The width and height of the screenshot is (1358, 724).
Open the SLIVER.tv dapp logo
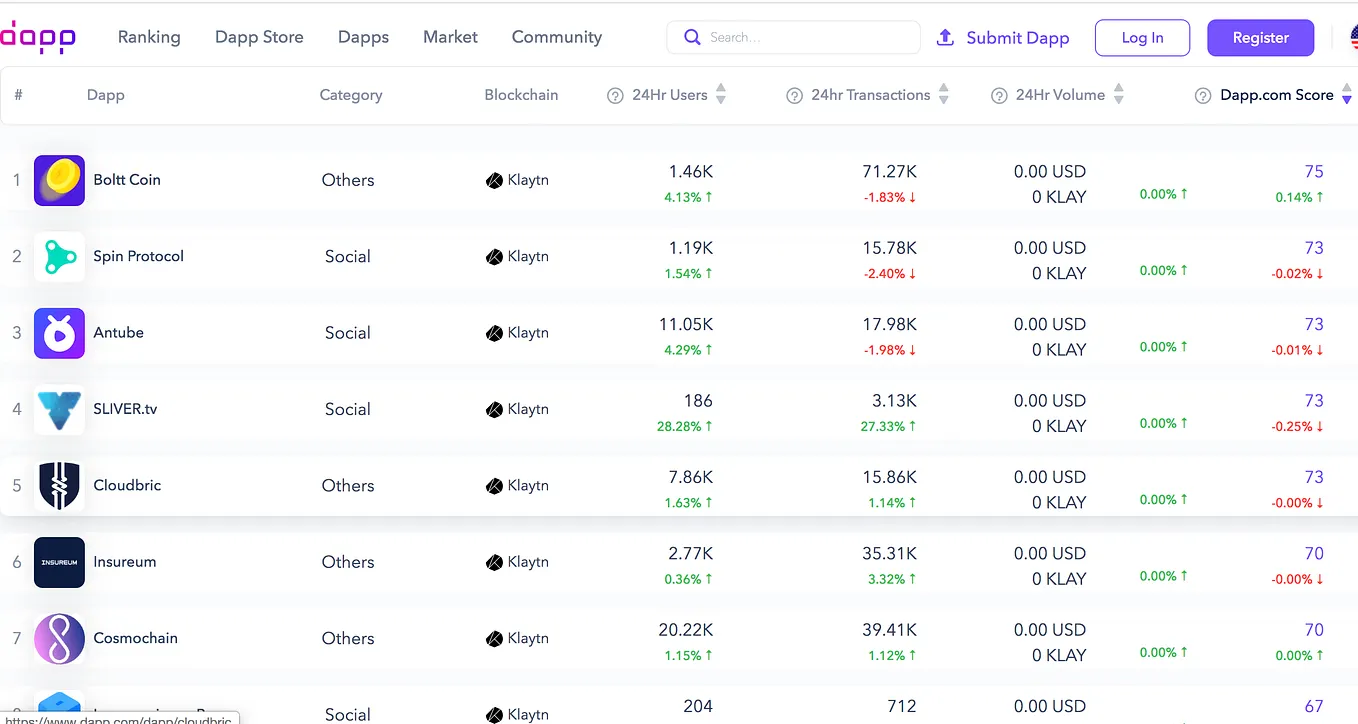[x=59, y=409]
